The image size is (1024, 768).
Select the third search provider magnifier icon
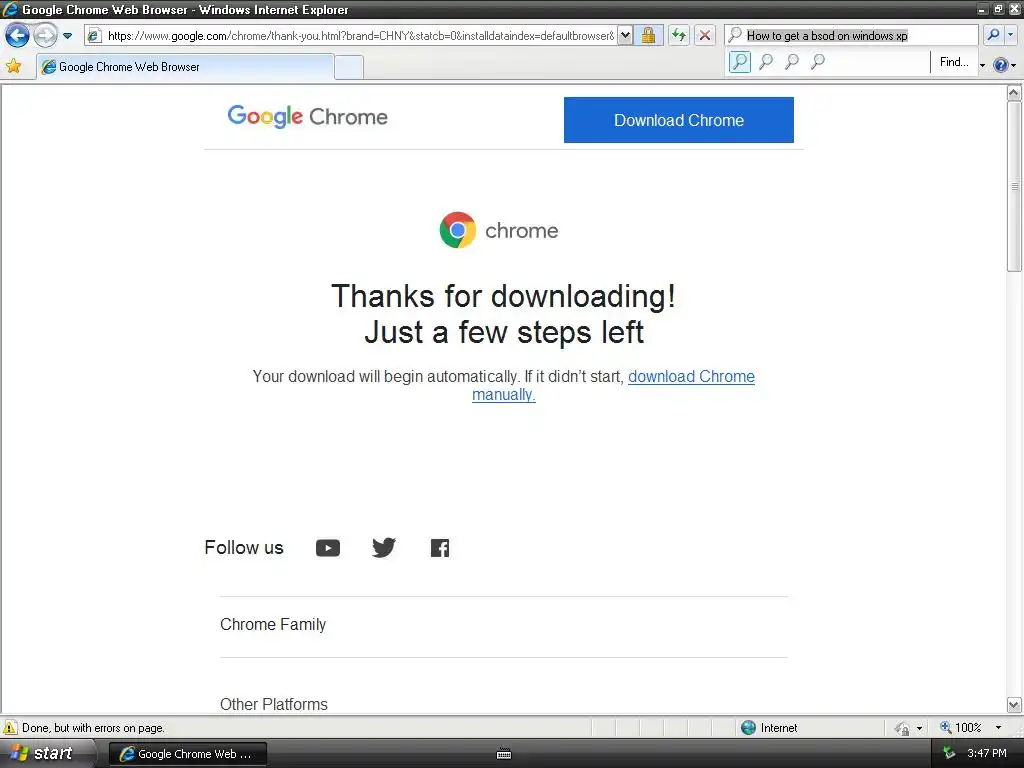click(792, 62)
